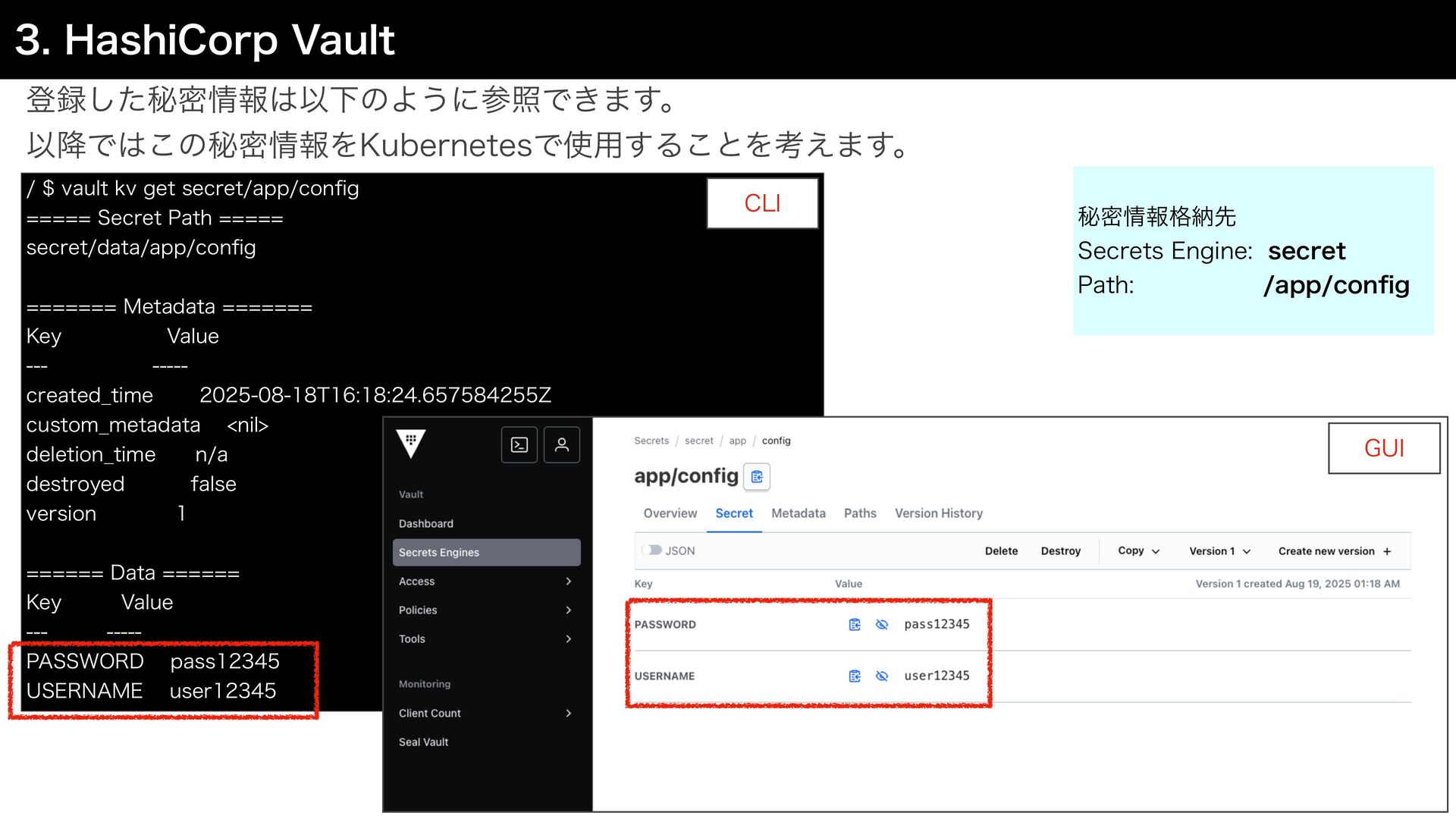Viewport: 1456px width, 819px height.
Task: Copy the app/config path with clipboard icon
Action: click(757, 476)
